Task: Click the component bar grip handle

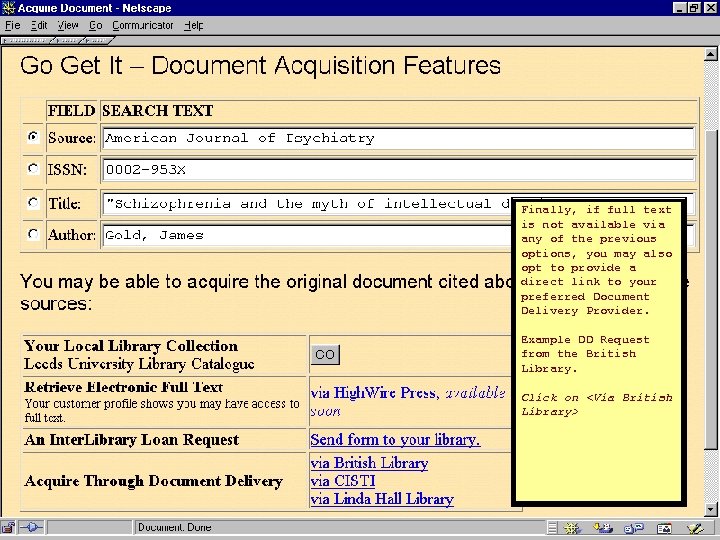Action: point(552,529)
